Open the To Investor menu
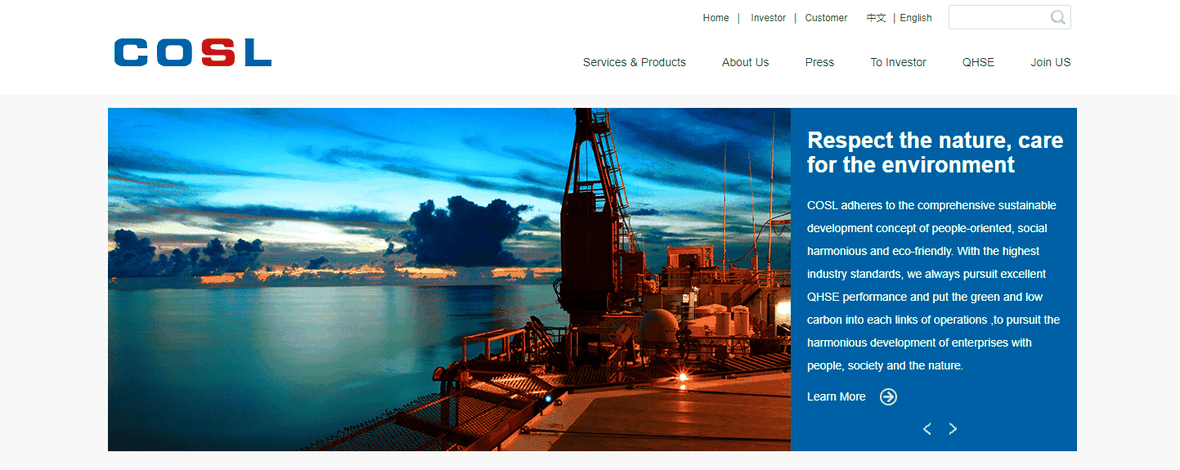Image resolution: width=1180 pixels, height=470 pixels. (x=898, y=62)
